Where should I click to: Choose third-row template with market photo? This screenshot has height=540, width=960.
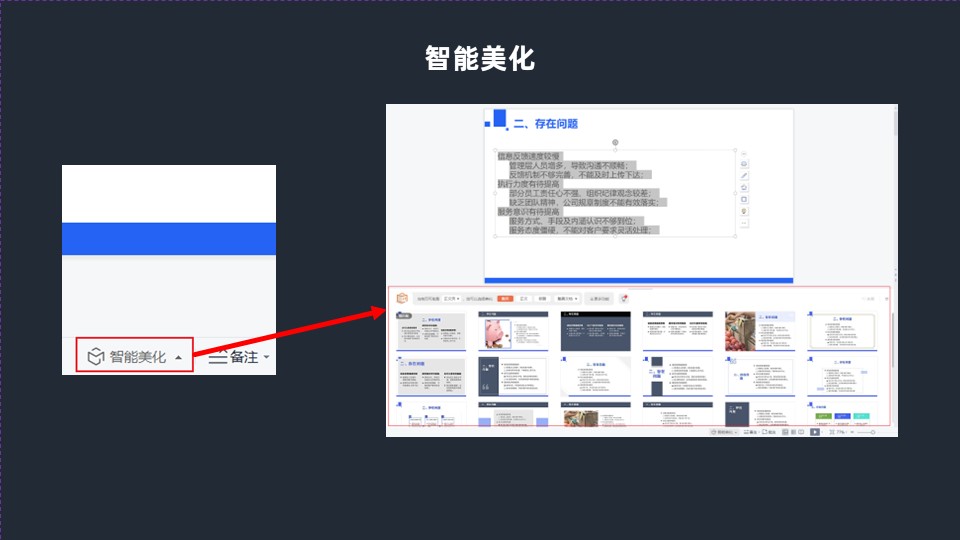tap(595, 414)
